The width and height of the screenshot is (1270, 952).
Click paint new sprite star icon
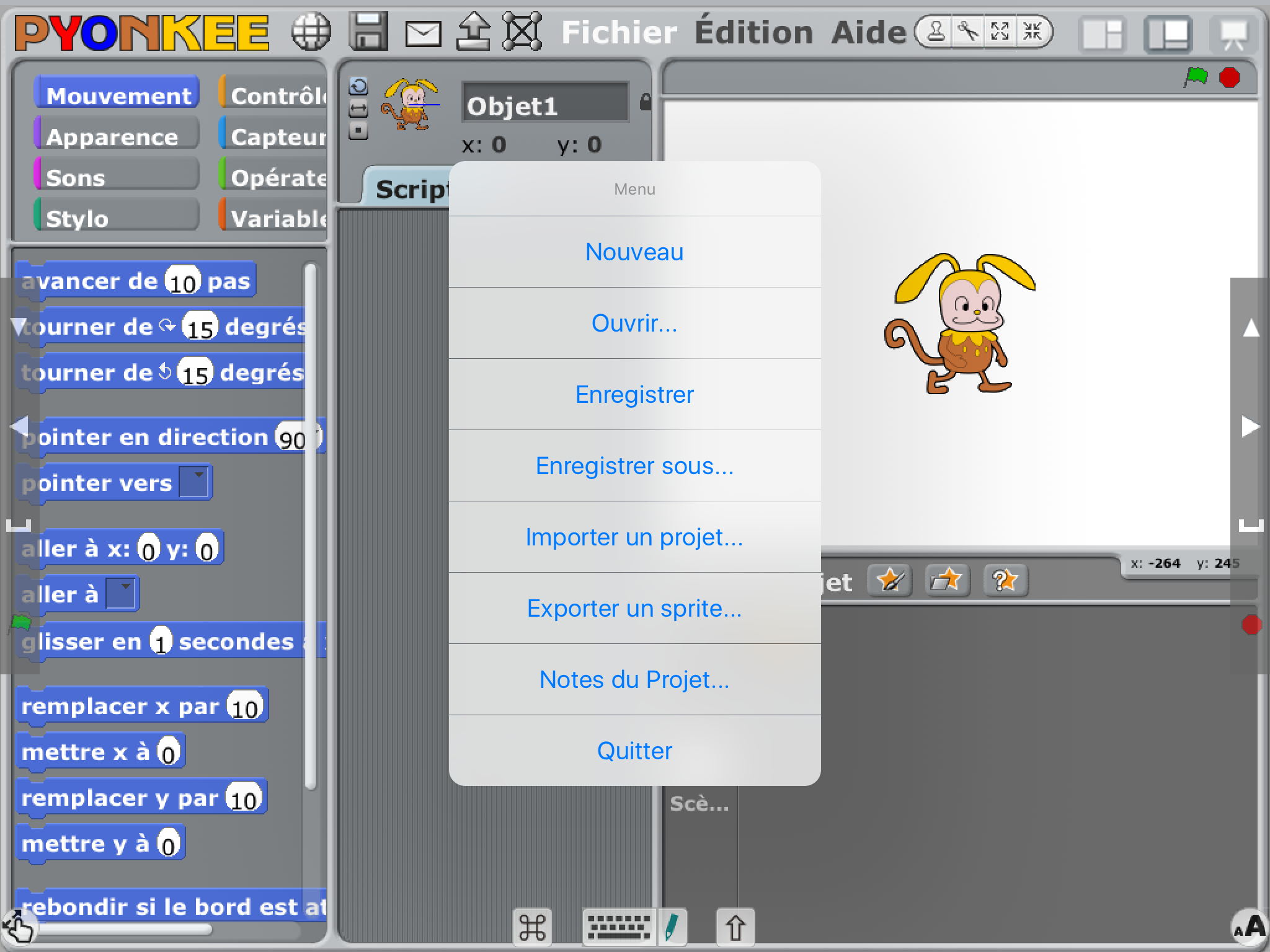[889, 581]
